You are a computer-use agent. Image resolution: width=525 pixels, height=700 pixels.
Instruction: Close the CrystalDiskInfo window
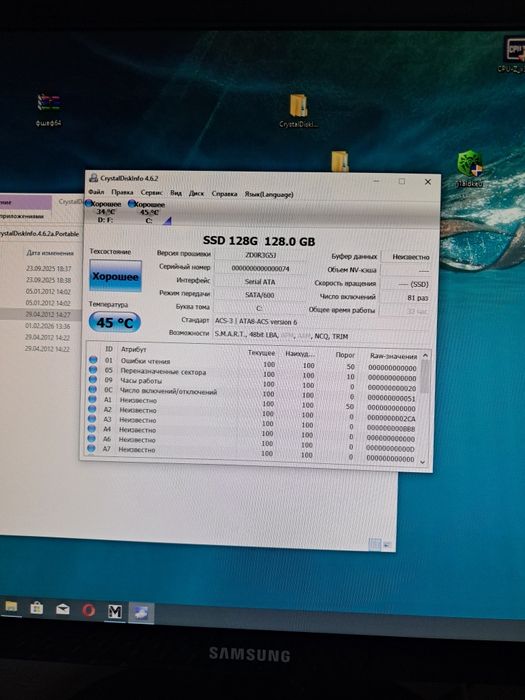click(x=428, y=182)
